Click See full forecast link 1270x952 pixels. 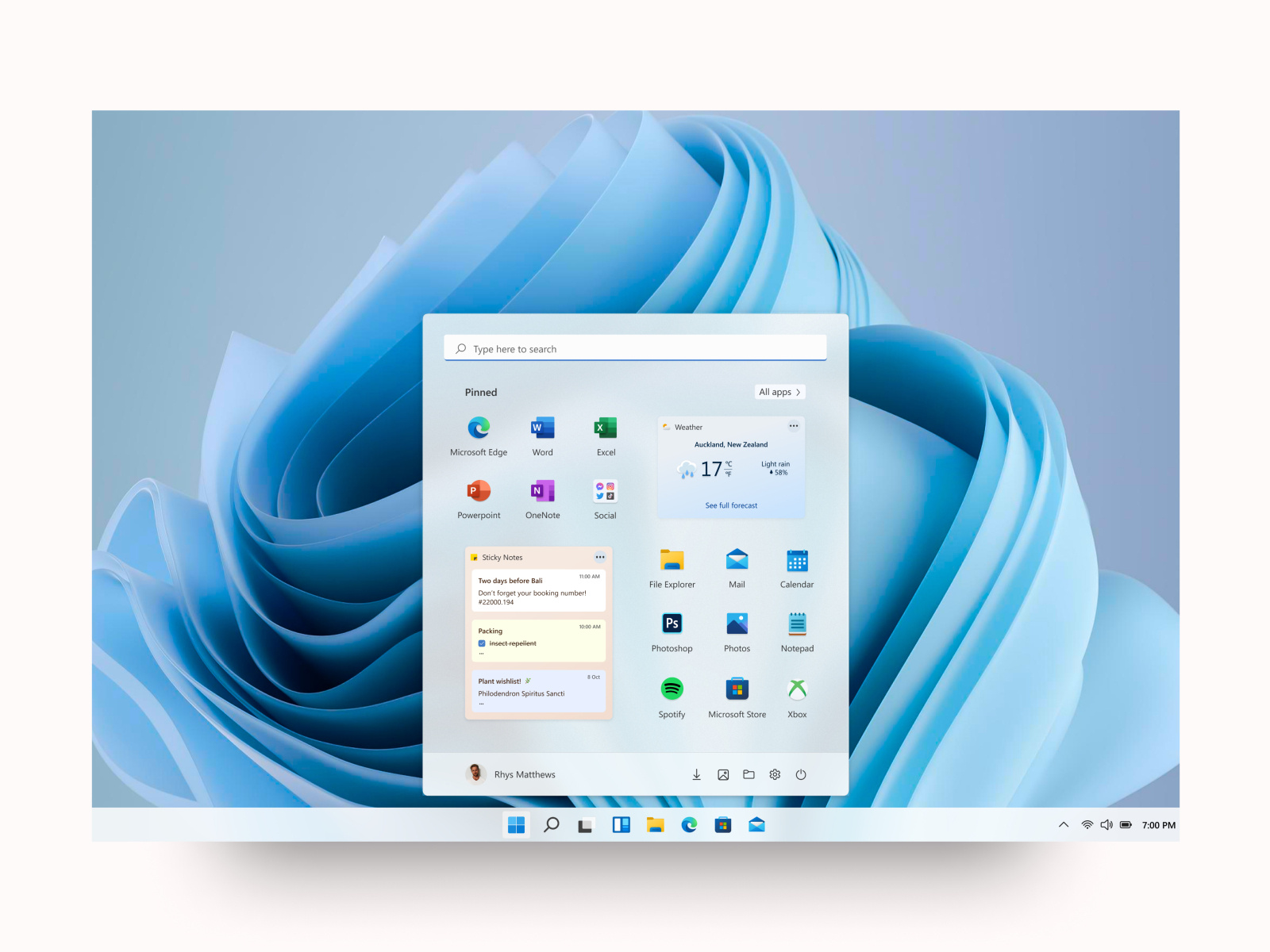click(731, 505)
